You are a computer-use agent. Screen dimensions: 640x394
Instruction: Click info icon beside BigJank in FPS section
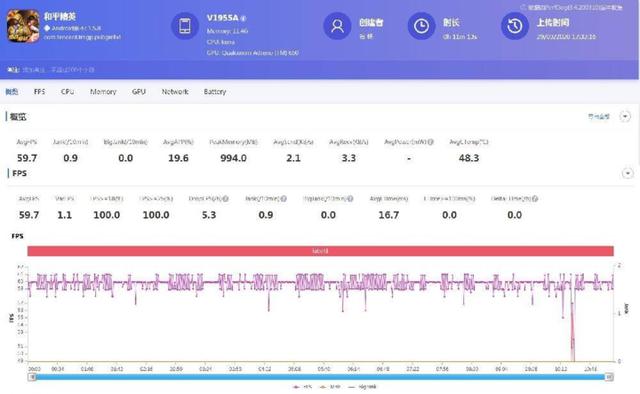[x=350, y=198]
